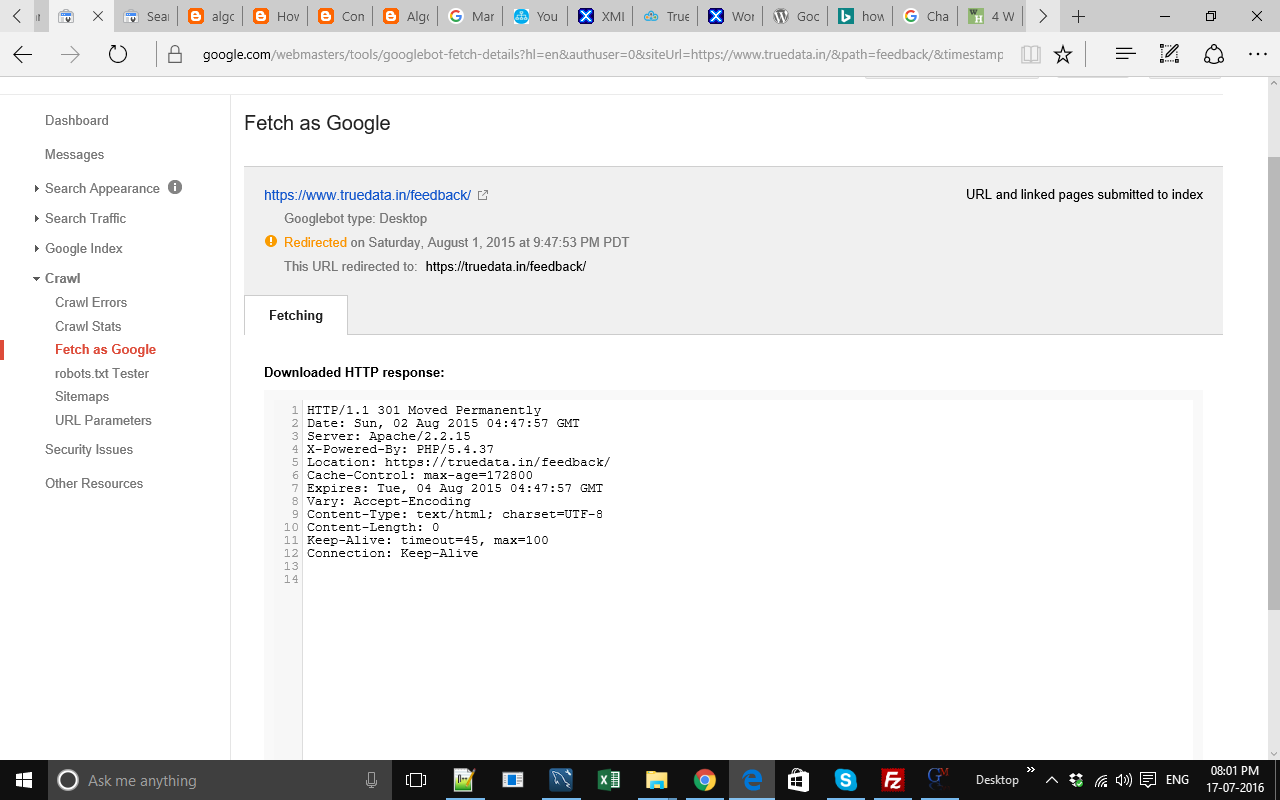Click the page scrollbar up arrow

point(1273,84)
